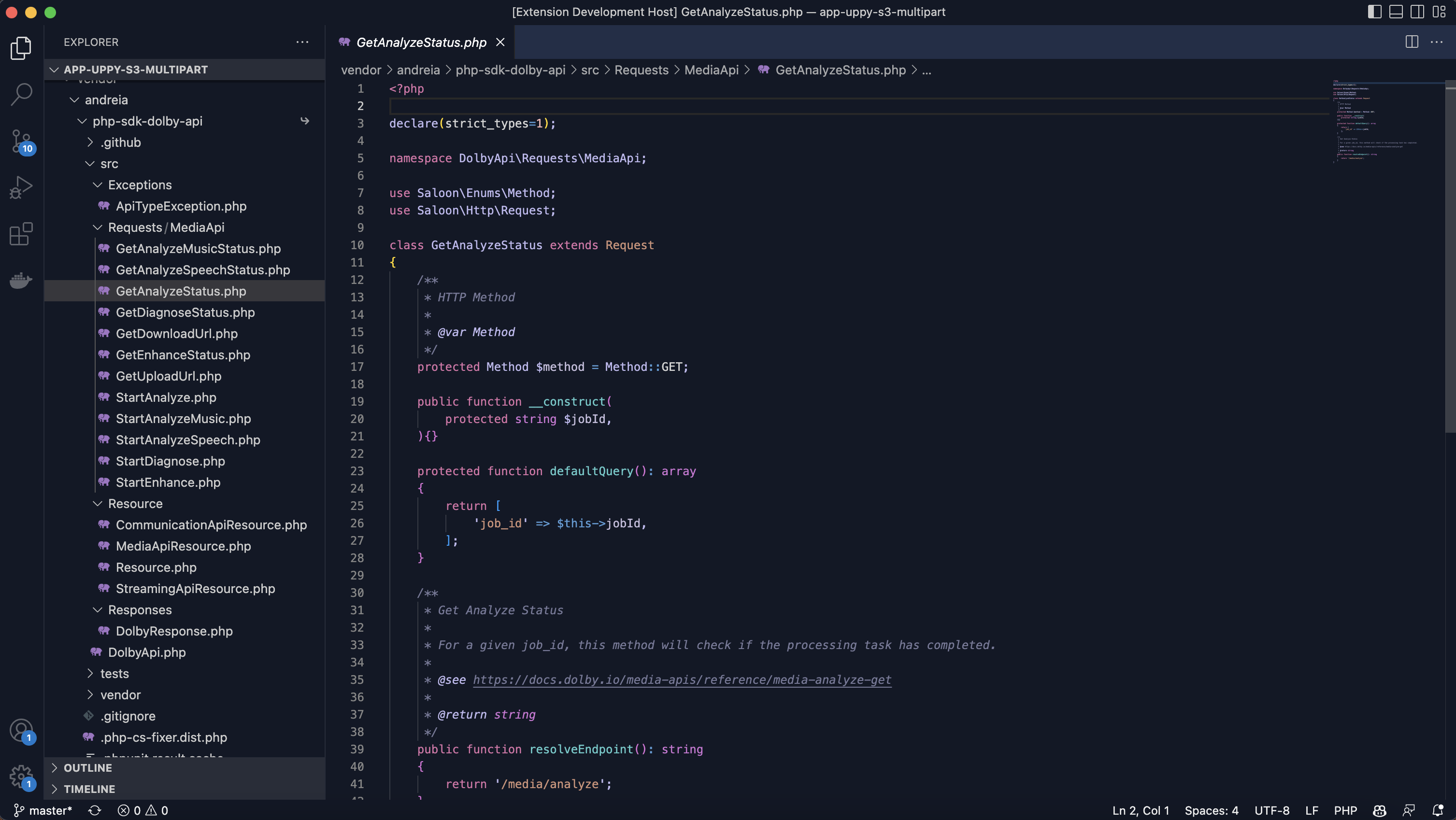Open the Docker view in activity bar
Image resolution: width=1456 pixels, height=820 pixels.
click(21, 280)
